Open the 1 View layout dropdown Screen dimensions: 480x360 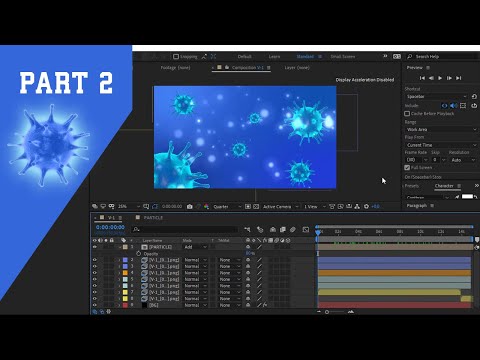tap(314, 207)
